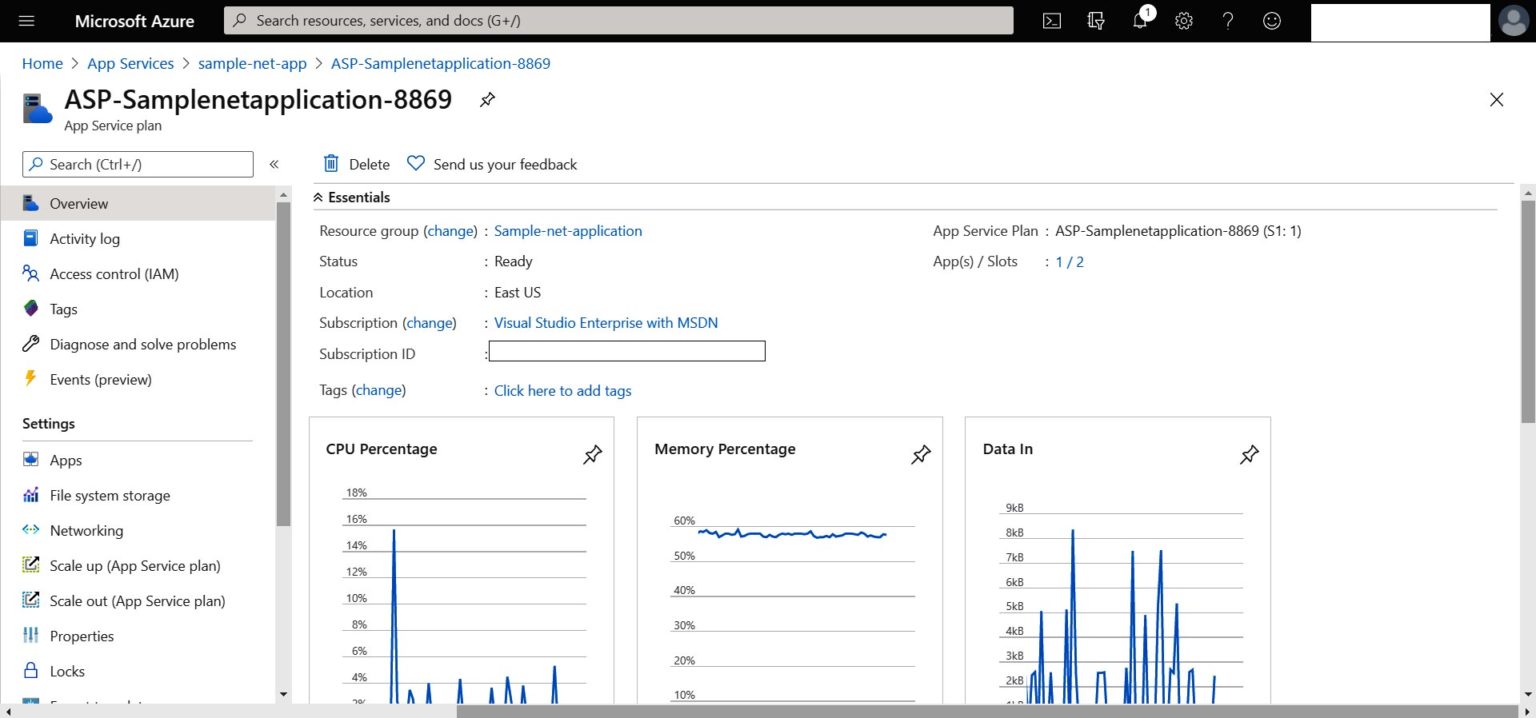Open Scale out (App Service plan) settings
1536x718 pixels.
[136, 600]
